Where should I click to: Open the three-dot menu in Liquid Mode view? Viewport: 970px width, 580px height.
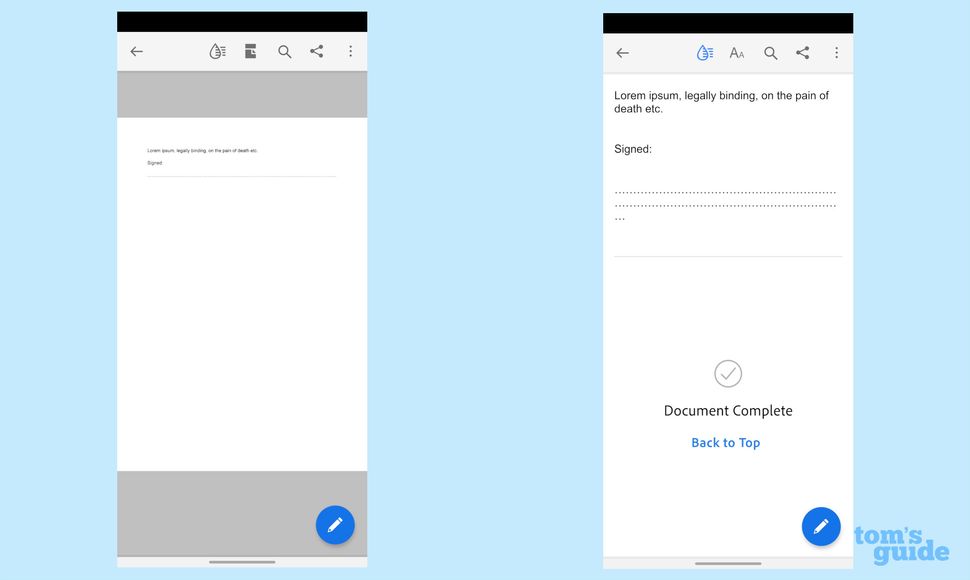[x=837, y=52]
